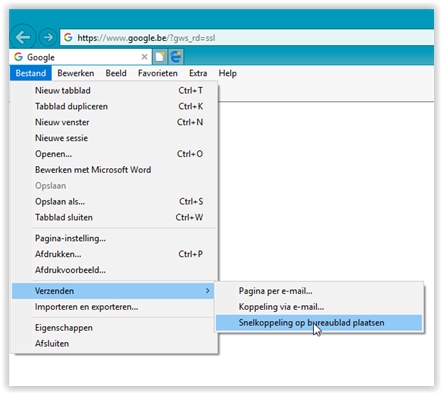
Task: Click the browser Back arrow button
Action: [x=23, y=37]
